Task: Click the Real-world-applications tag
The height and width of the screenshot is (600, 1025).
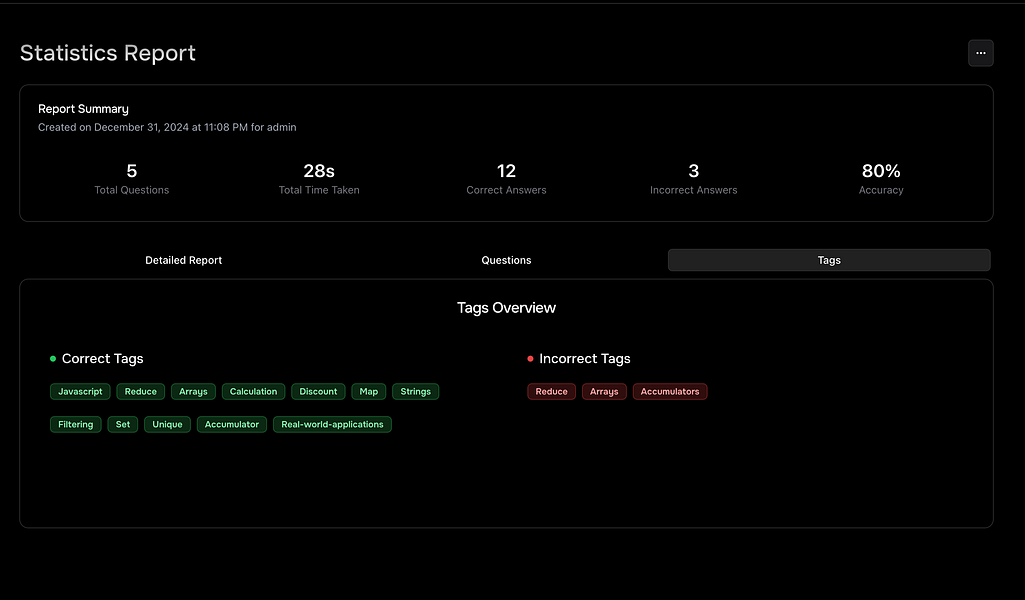Action: coord(332,424)
